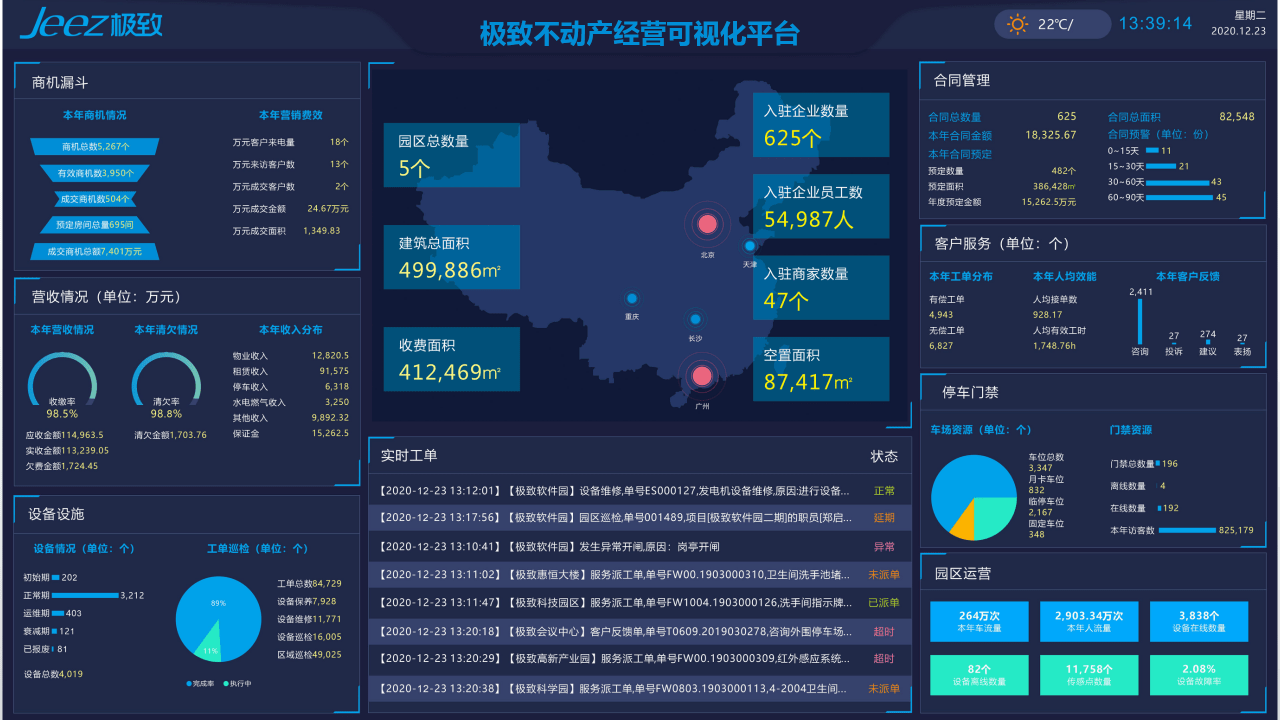The image size is (1280, 720).
Task: Select the 合同管理 panel header
Action: pyautogui.click(x=961, y=80)
